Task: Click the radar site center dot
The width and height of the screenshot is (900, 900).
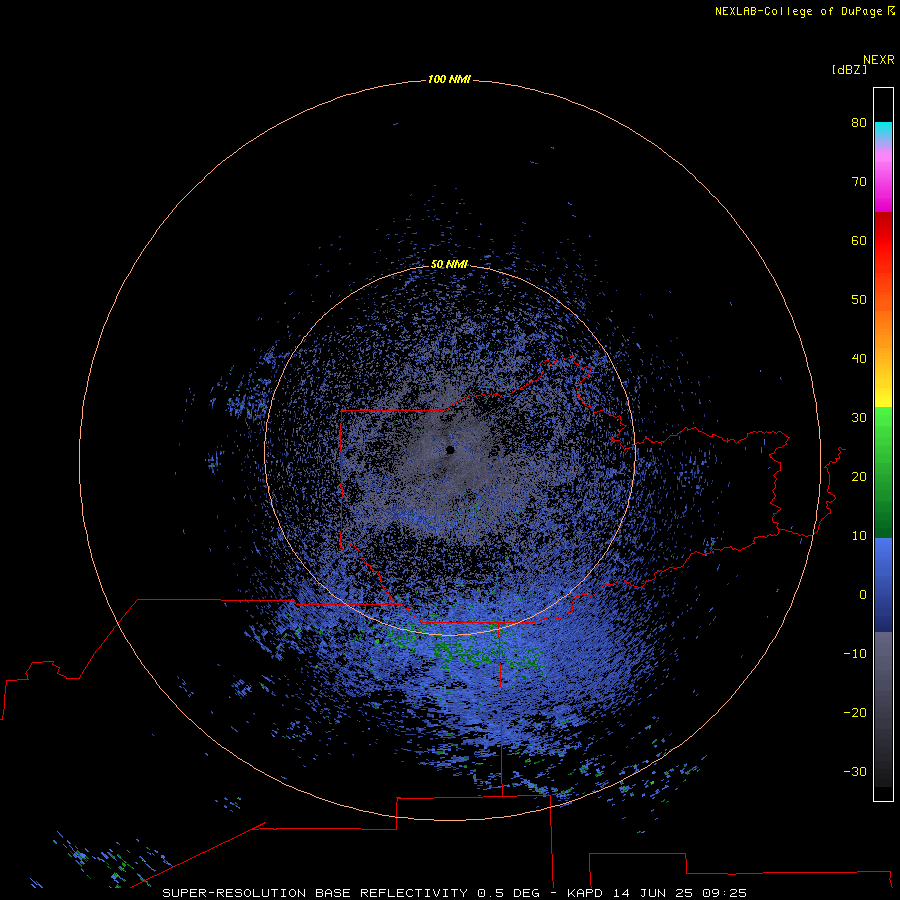Action: click(x=450, y=450)
